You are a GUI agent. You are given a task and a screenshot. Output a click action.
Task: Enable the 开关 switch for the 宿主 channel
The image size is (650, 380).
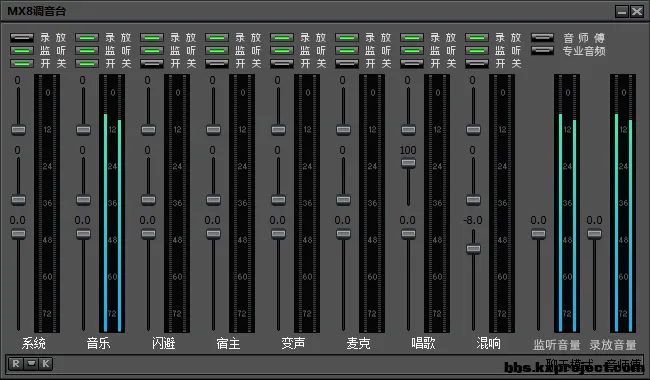coord(217,64)
